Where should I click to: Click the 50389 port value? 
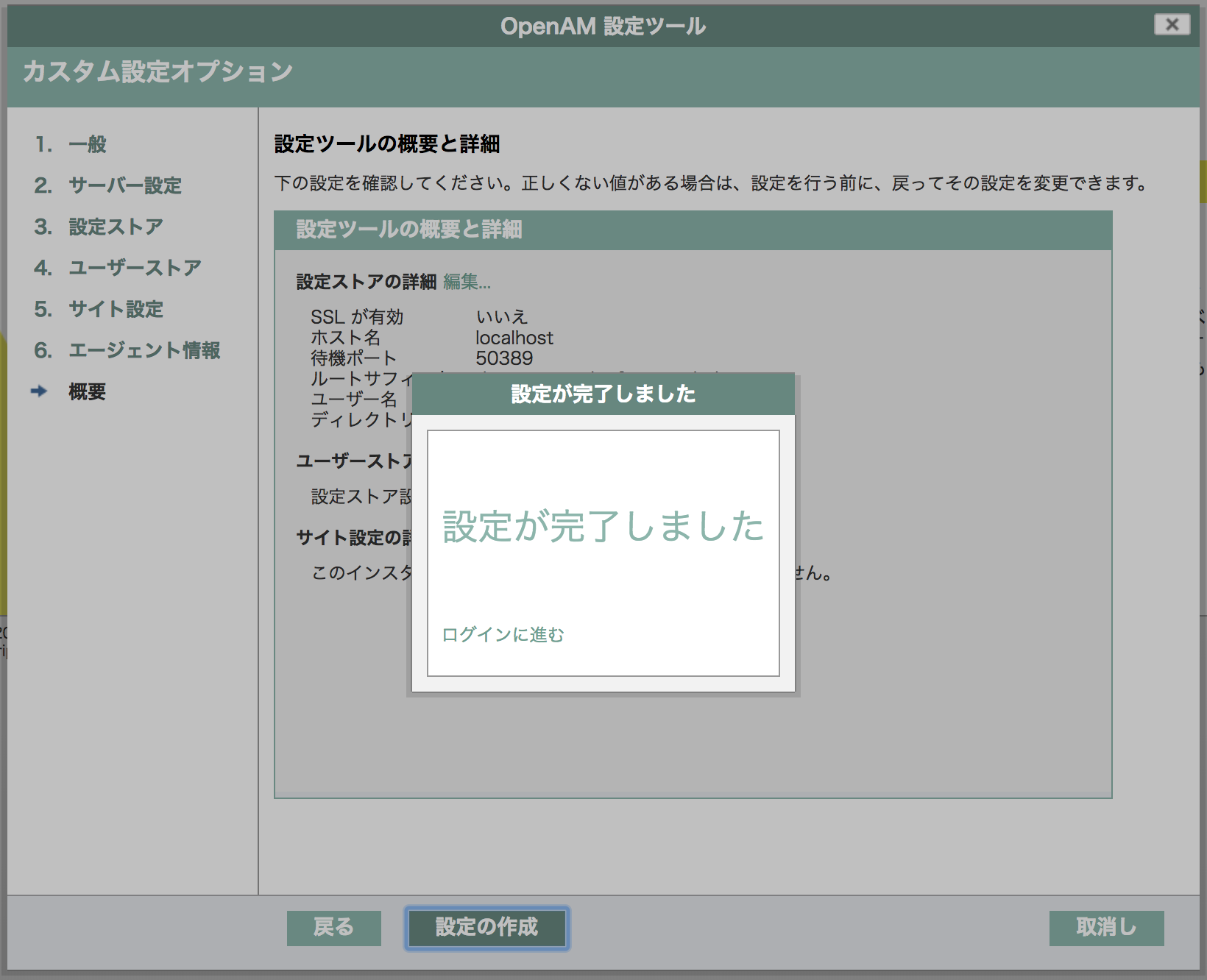coord(504,358)
